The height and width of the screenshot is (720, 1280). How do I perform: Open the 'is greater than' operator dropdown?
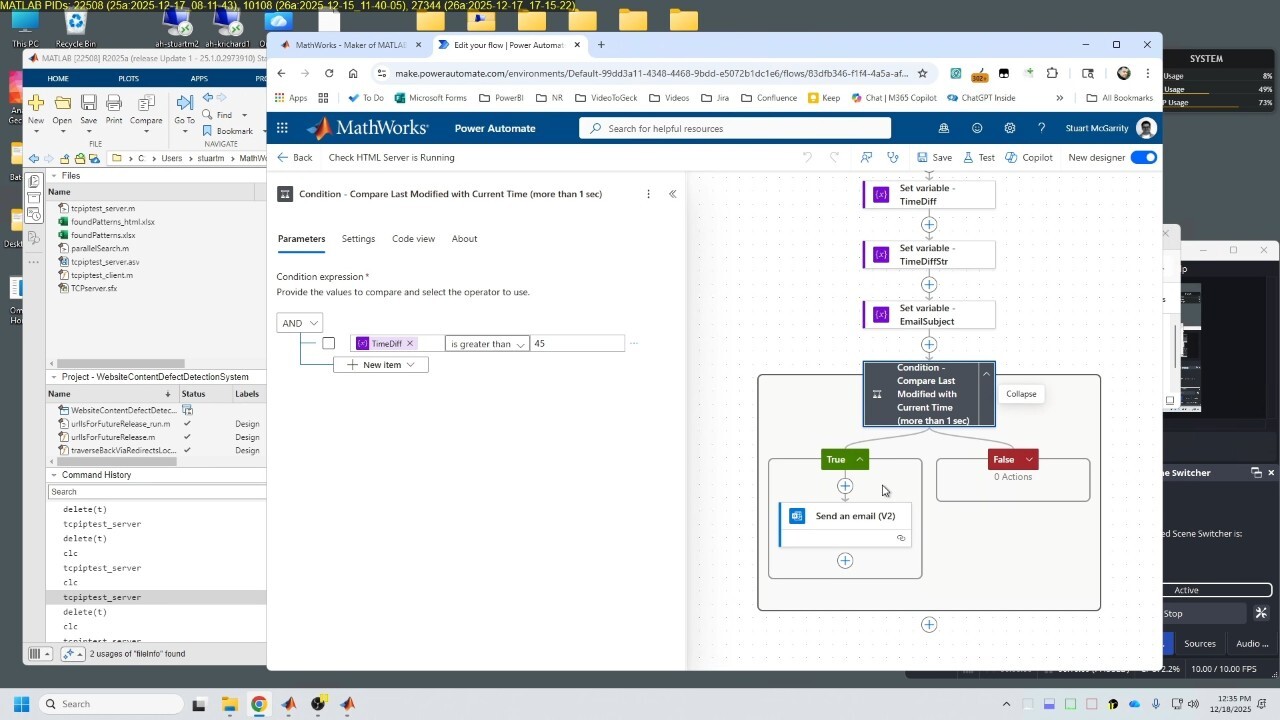coord(487,343)
